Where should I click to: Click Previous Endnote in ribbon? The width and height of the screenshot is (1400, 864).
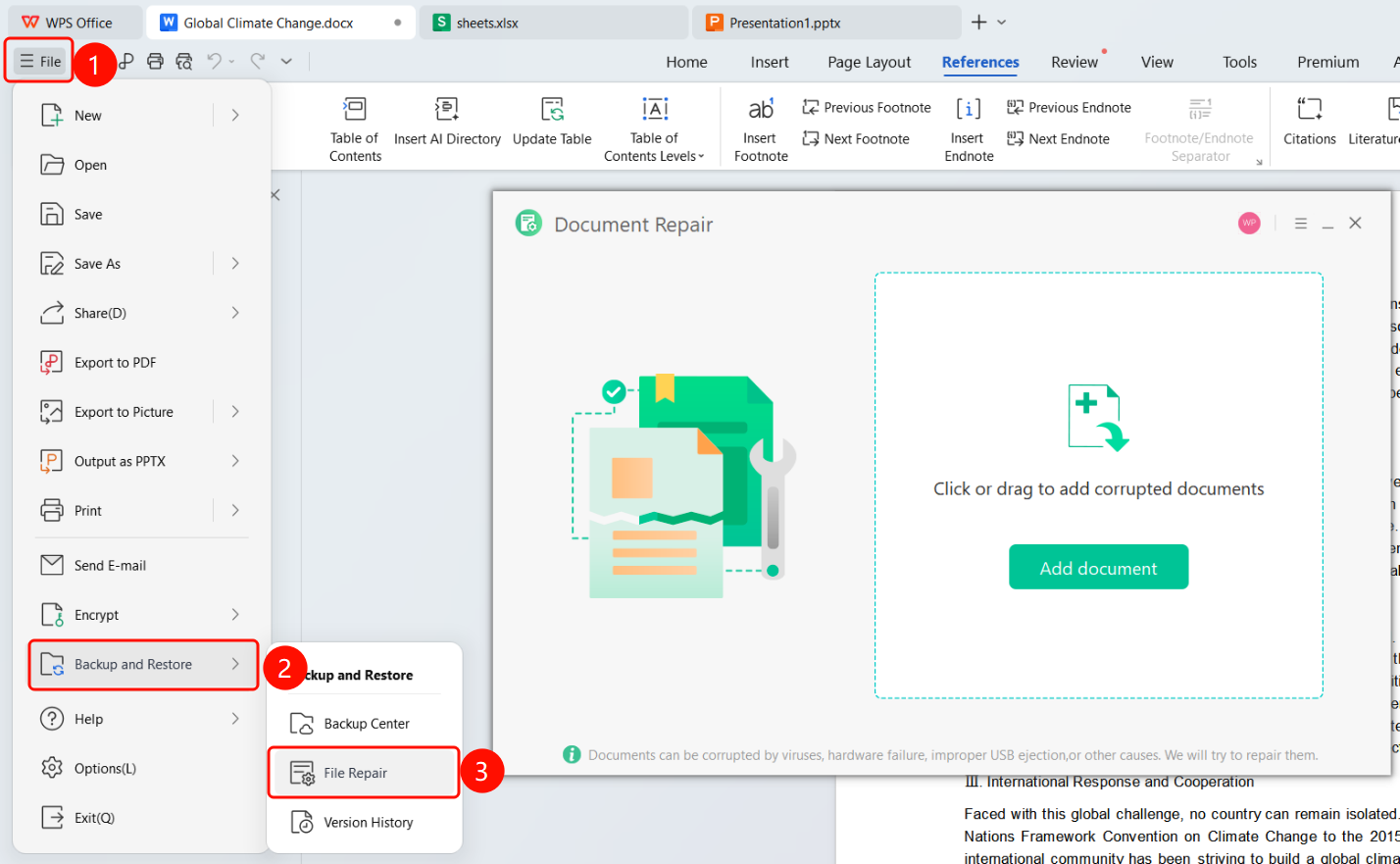point(1069,108)
